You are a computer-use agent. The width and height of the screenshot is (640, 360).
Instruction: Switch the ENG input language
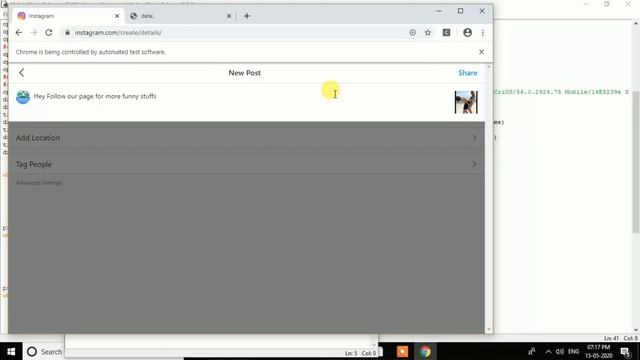[573, 351]
